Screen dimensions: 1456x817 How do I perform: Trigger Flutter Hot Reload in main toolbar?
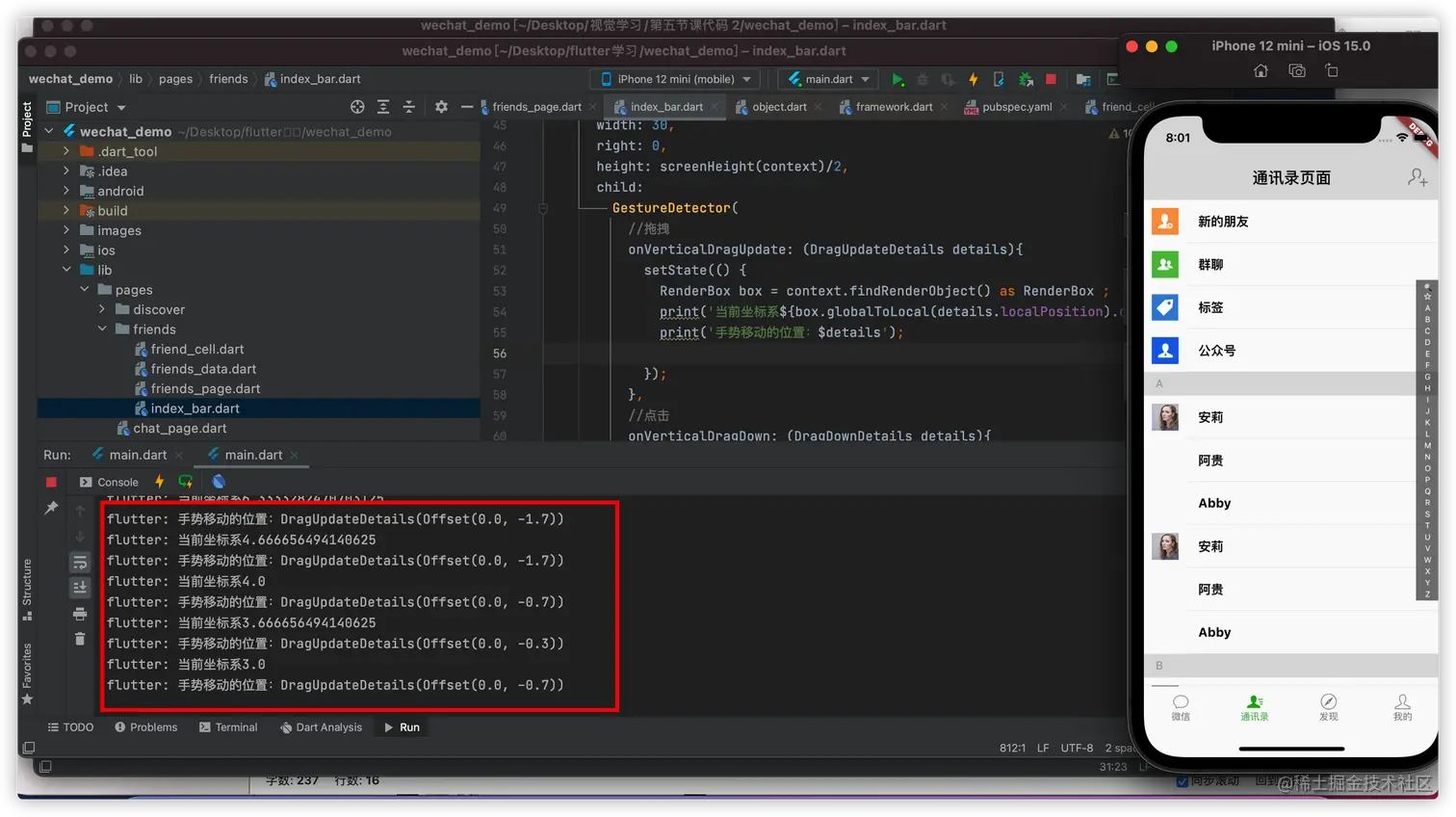pos(973,79)
